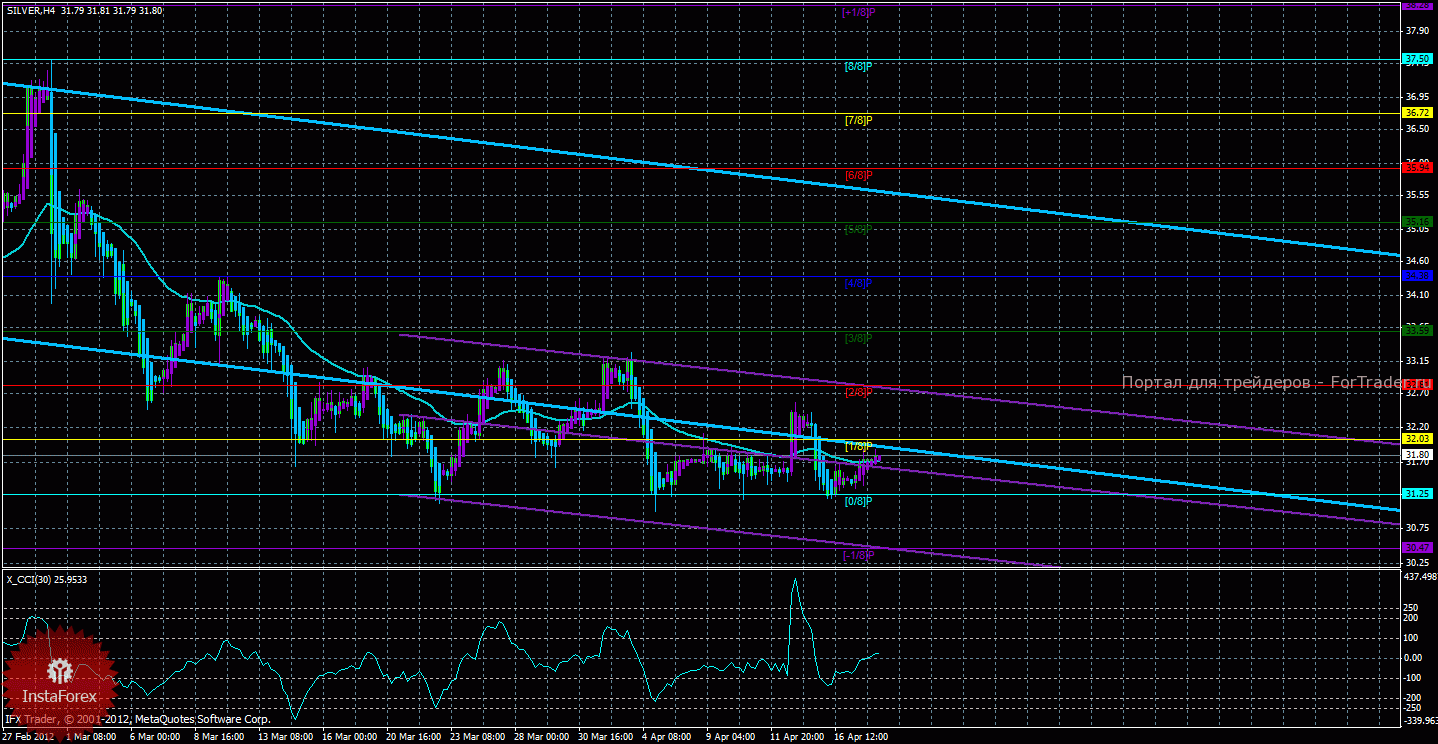
Task: Click the yellow 36.72 price tag
Action: [x=1418, y=114]
